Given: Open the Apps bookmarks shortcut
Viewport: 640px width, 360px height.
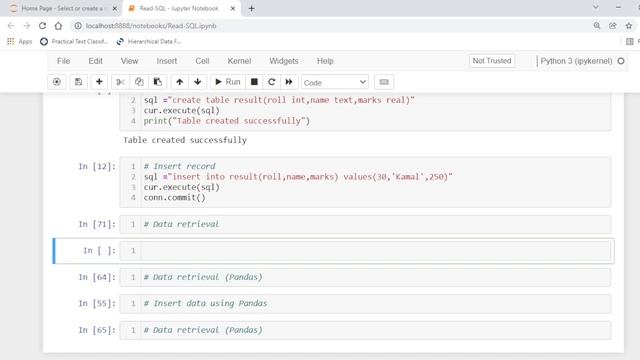Looking at the screenshot, I should [20, 41].
